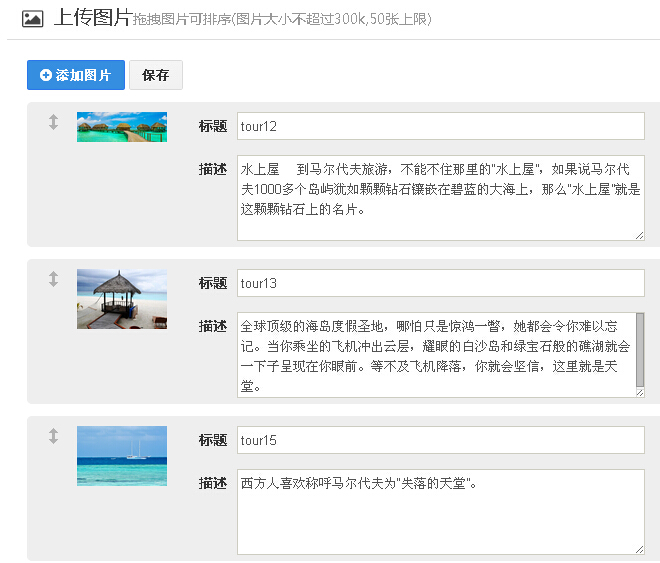Screen dimensions: 660x563
Task: Click the reorder handle icon for tour15 row
Action: pyautogui.click(x=54, y=436)
